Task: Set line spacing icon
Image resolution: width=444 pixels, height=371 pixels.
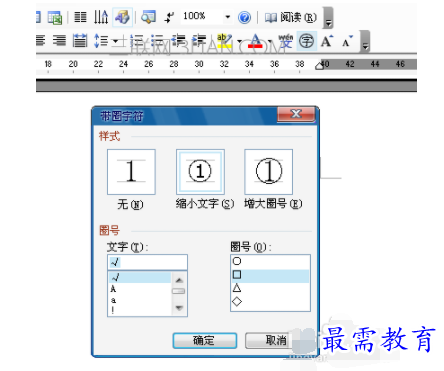Action: click(101, 41)
